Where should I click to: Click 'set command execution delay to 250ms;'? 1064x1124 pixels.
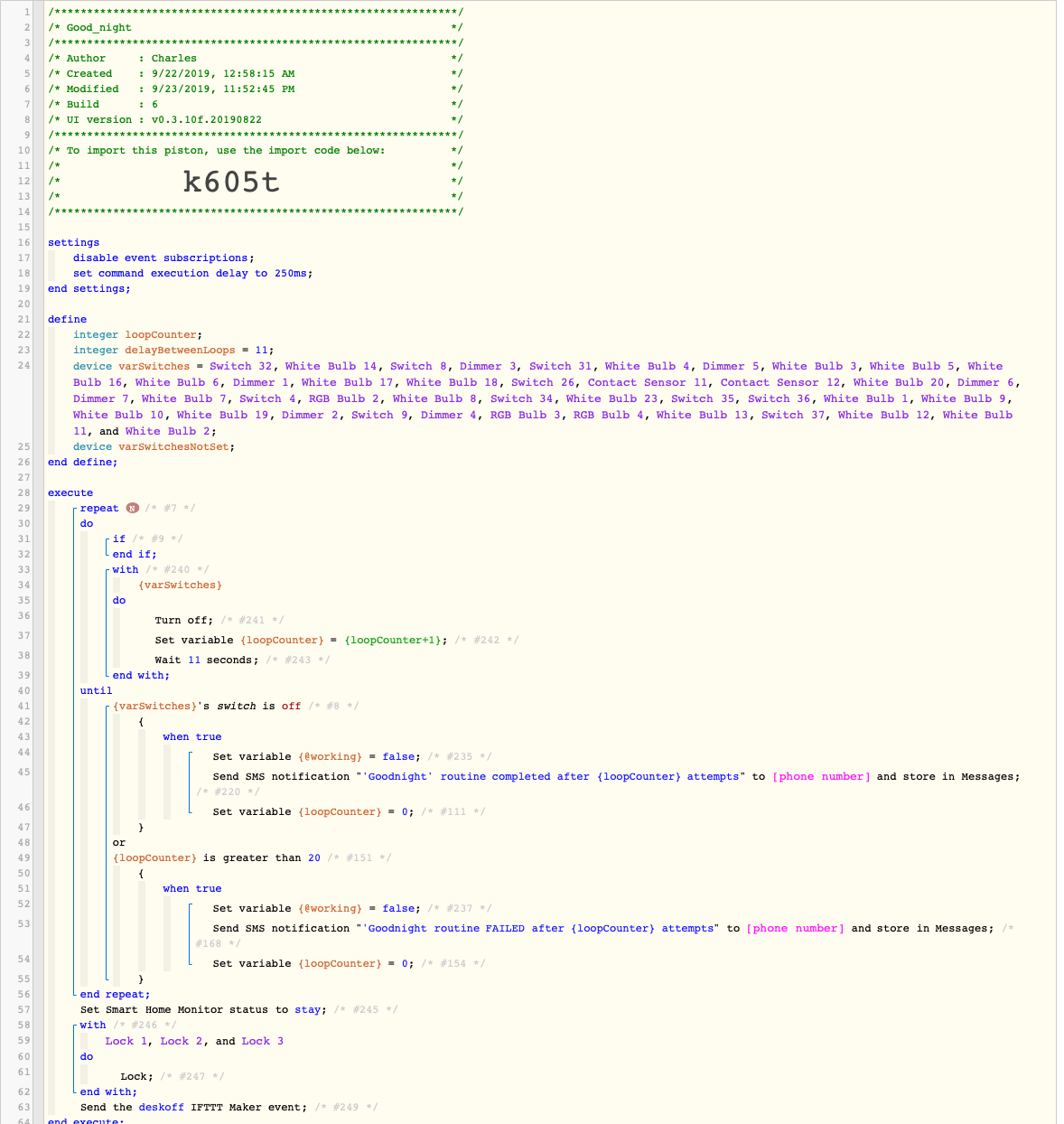[192, 273]
